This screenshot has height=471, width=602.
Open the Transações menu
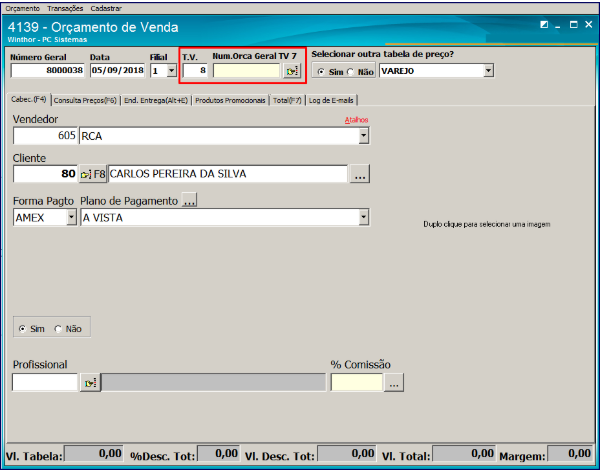65,8
